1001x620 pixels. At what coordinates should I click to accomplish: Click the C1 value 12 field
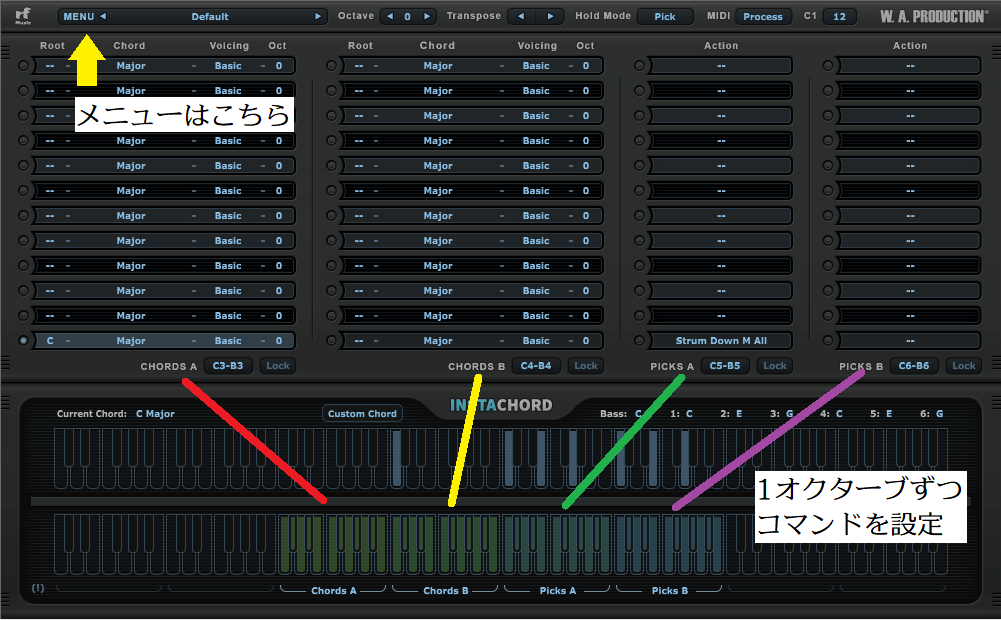(839, 17)
